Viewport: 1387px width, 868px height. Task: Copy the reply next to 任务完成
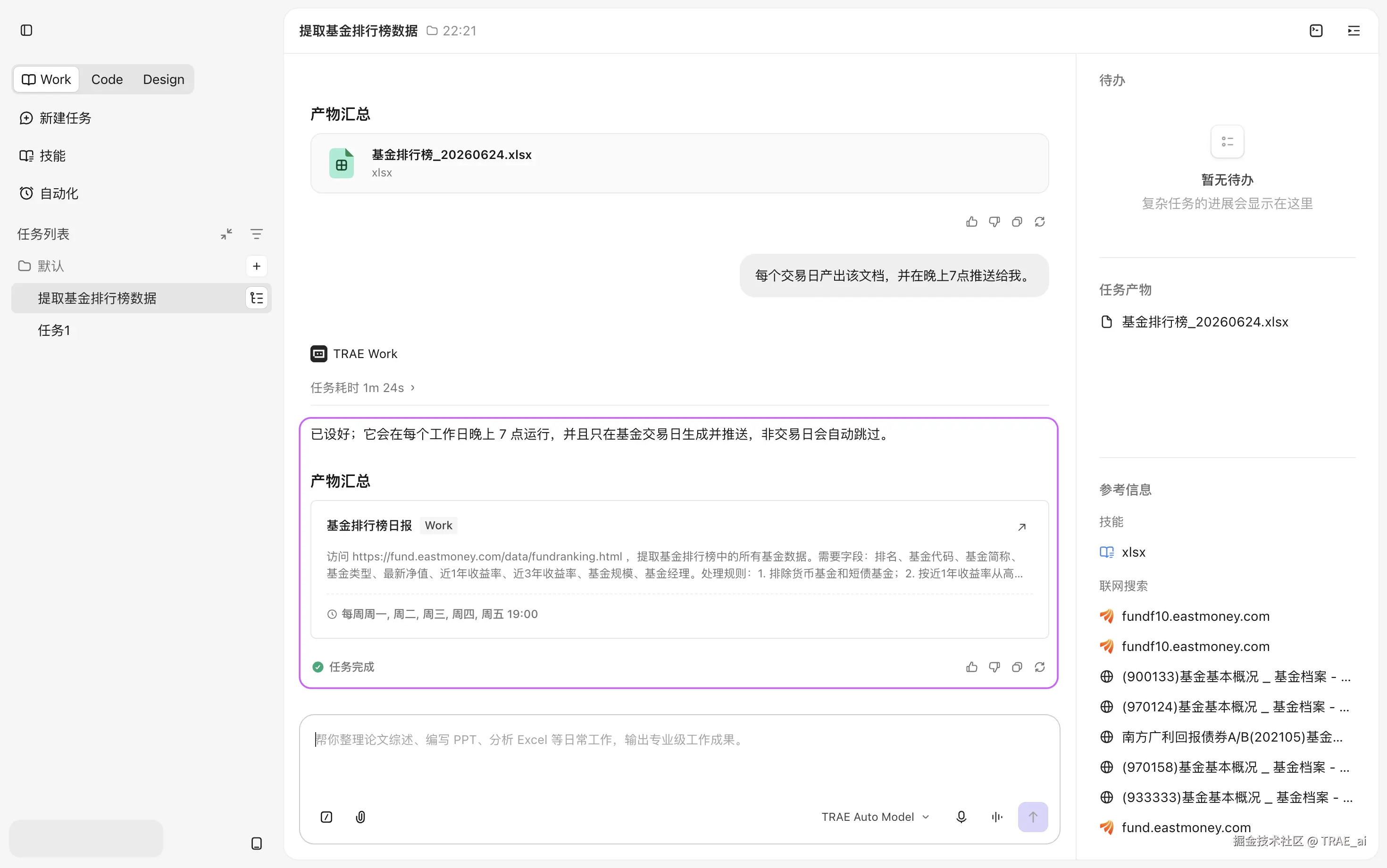click(1017, 667)
